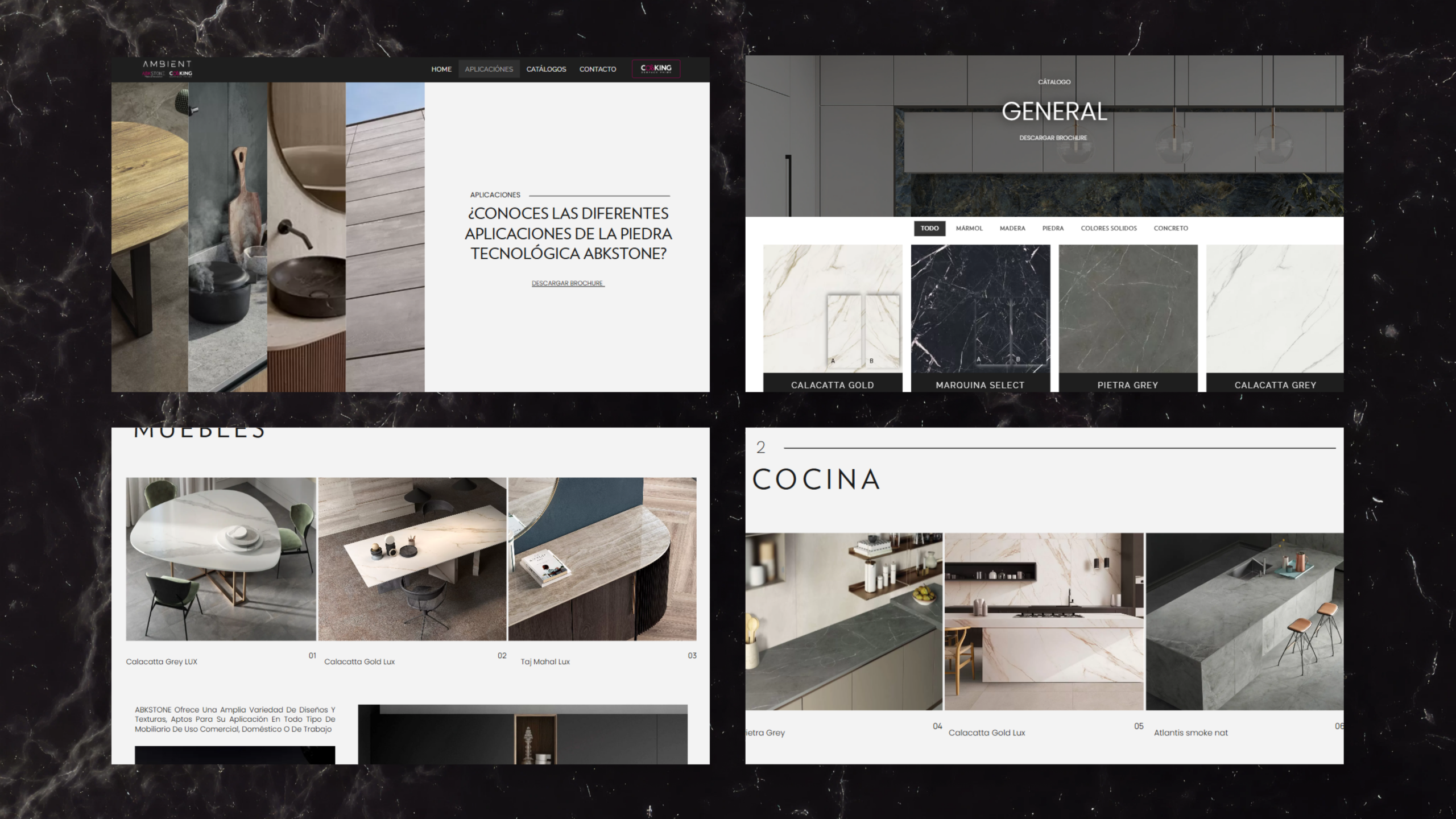Open the HOME menu item
Image resolution: width=1456 pixels, height=819 pixels.
click(441, 69)
